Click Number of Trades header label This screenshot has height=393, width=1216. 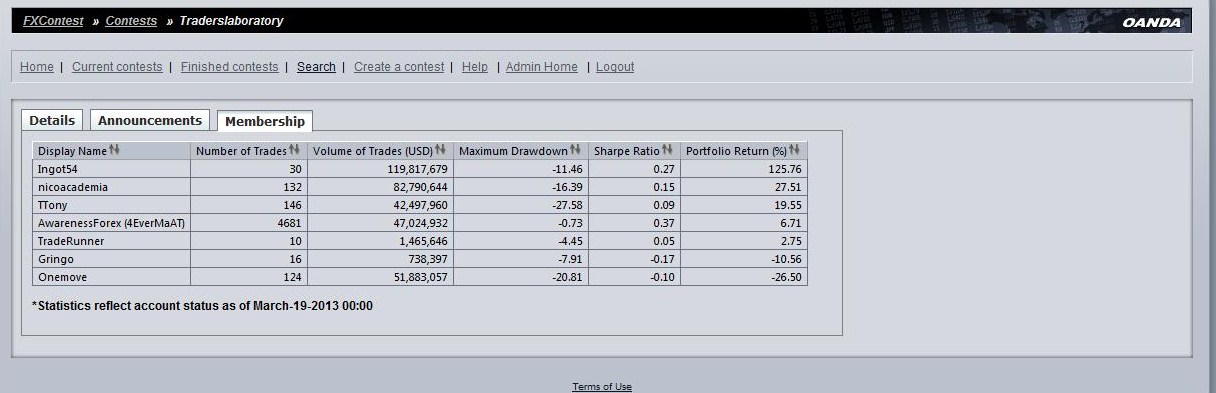[x=241, y=151]
